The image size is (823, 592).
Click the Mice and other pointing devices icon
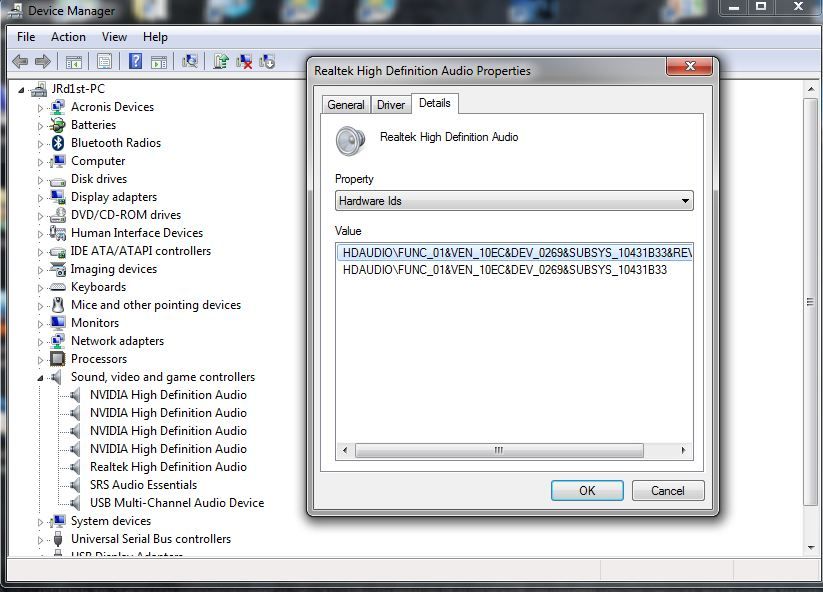pos(58,305)
